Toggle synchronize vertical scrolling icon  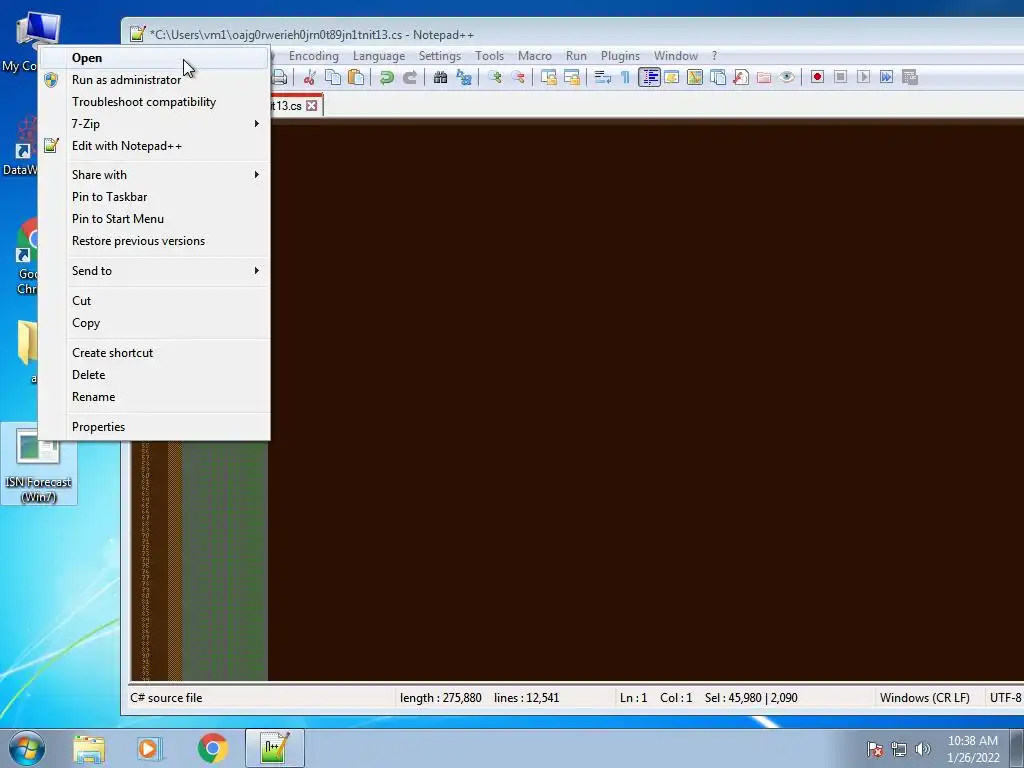point(549,77)
